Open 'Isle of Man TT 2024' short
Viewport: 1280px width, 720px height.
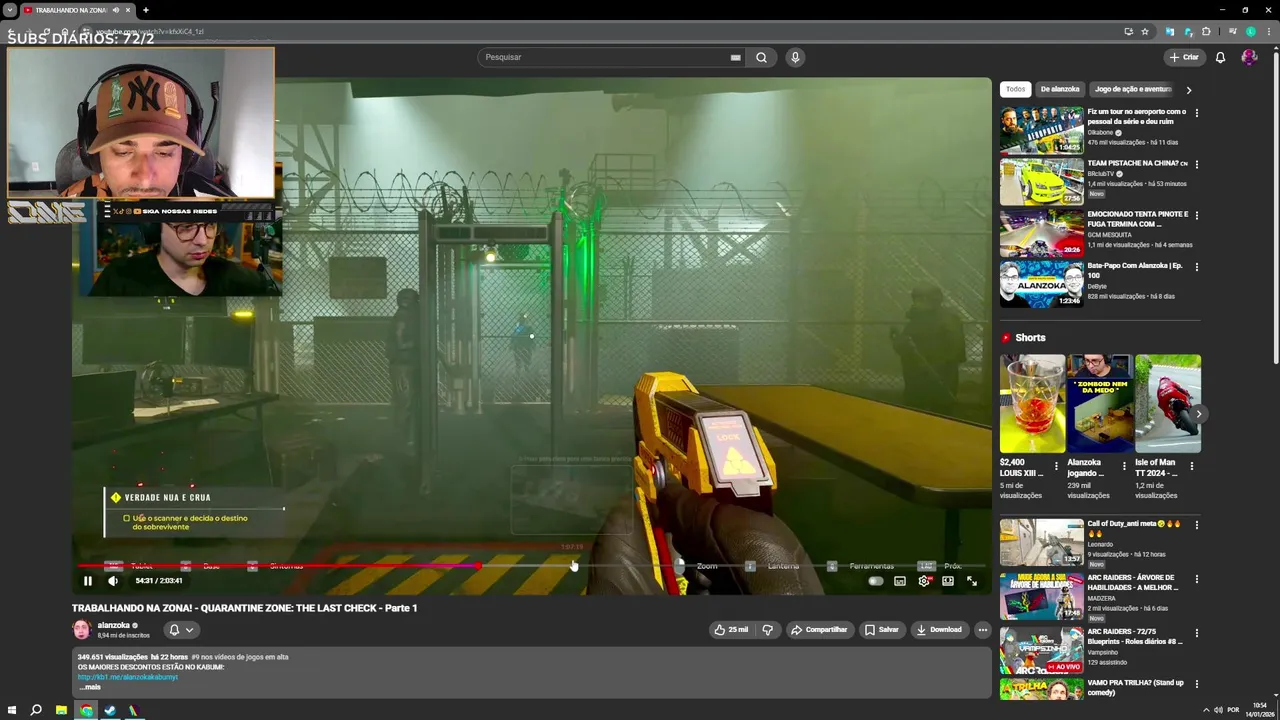[1167, 403]
